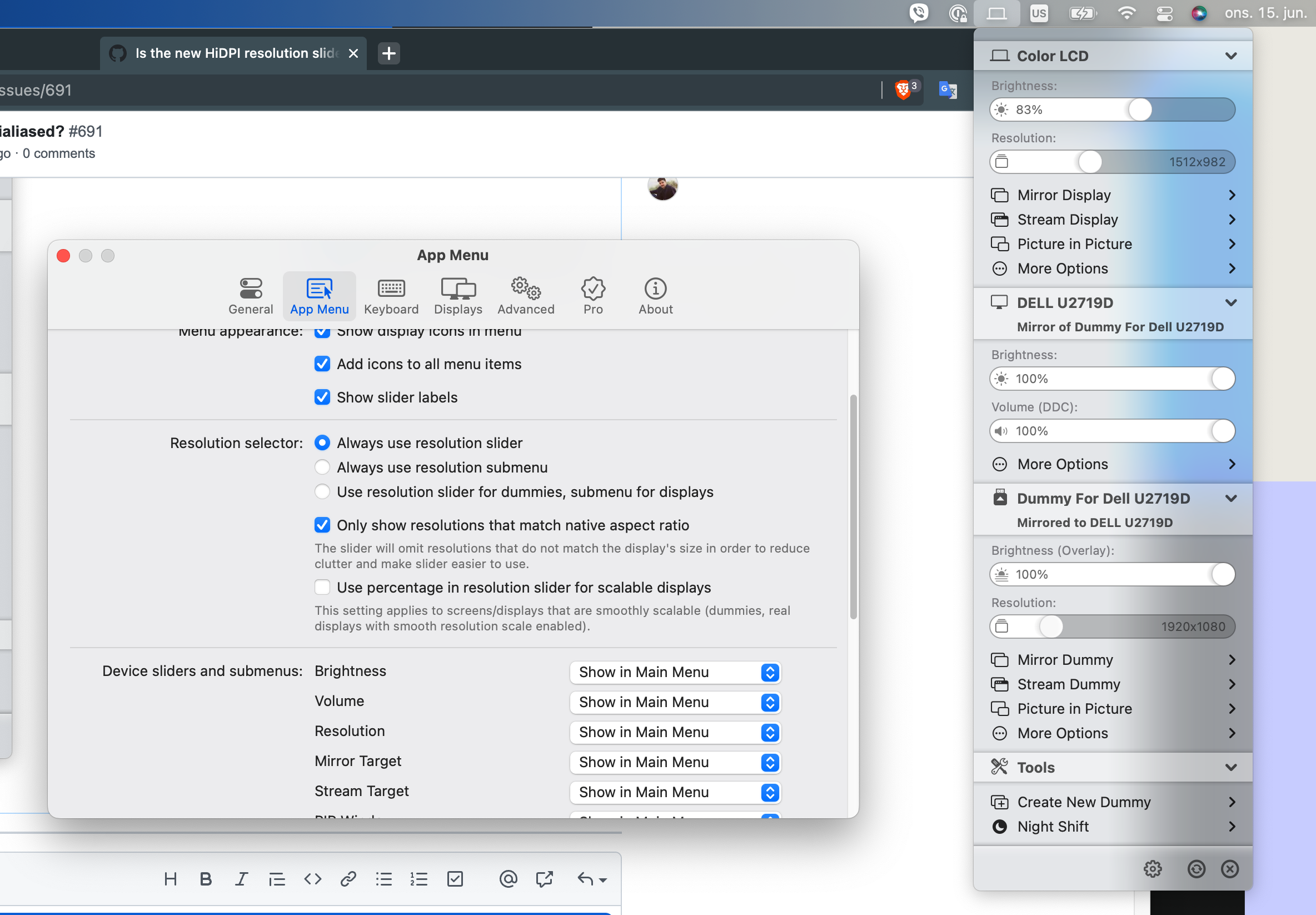
Task: Click the Color LCD brightness slider knob
Action: pyautogui.click(x=1139, y=110)
